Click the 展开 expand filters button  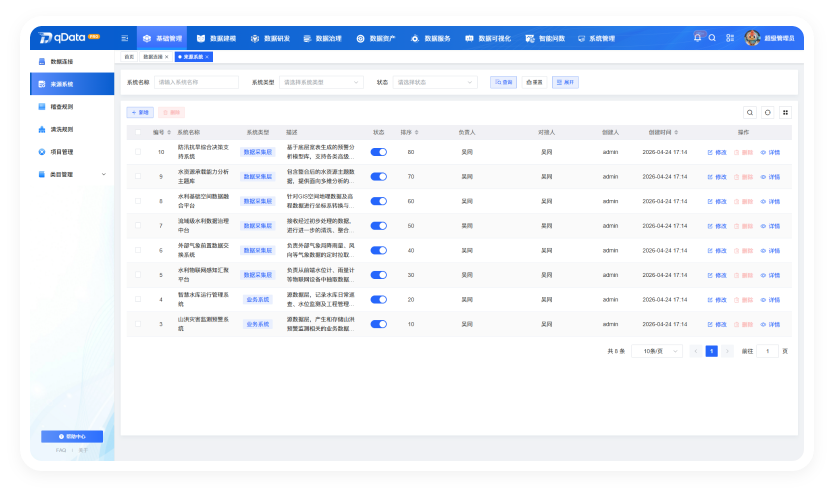tap(565, 82)
